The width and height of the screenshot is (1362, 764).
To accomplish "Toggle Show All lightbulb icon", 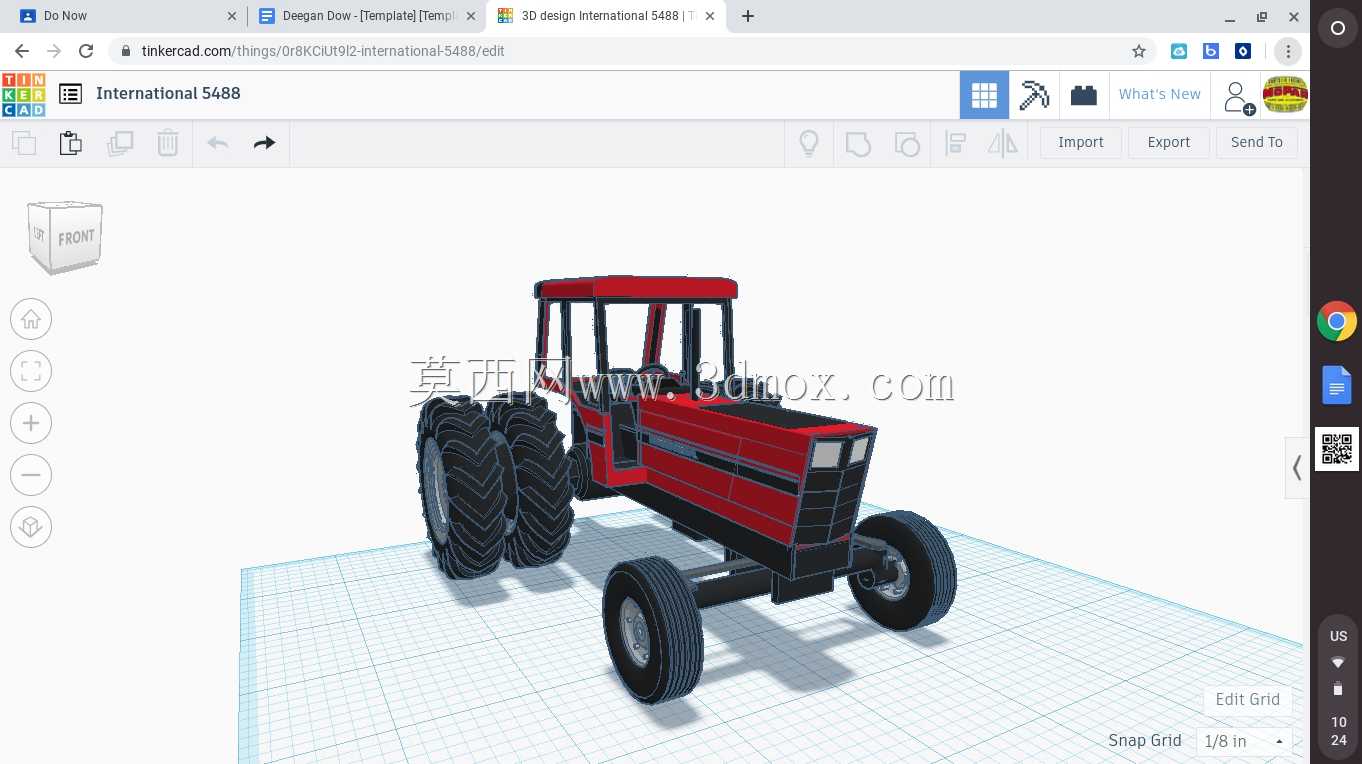I will pyautogui.click(x=809, y=143).
